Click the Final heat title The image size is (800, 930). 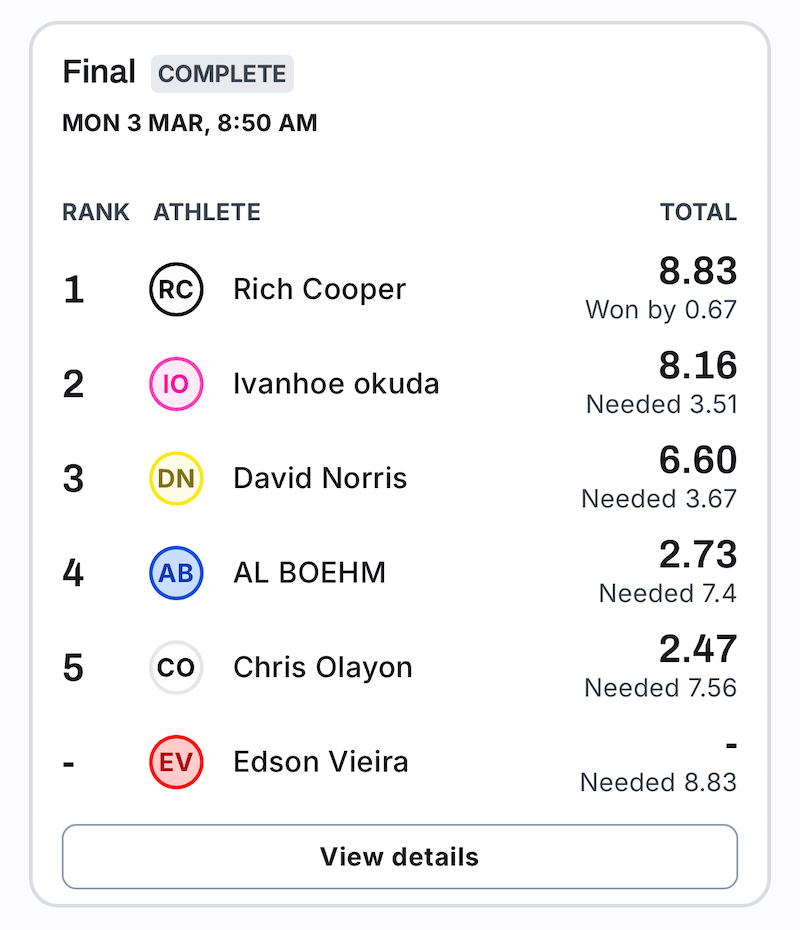point(99,72)
